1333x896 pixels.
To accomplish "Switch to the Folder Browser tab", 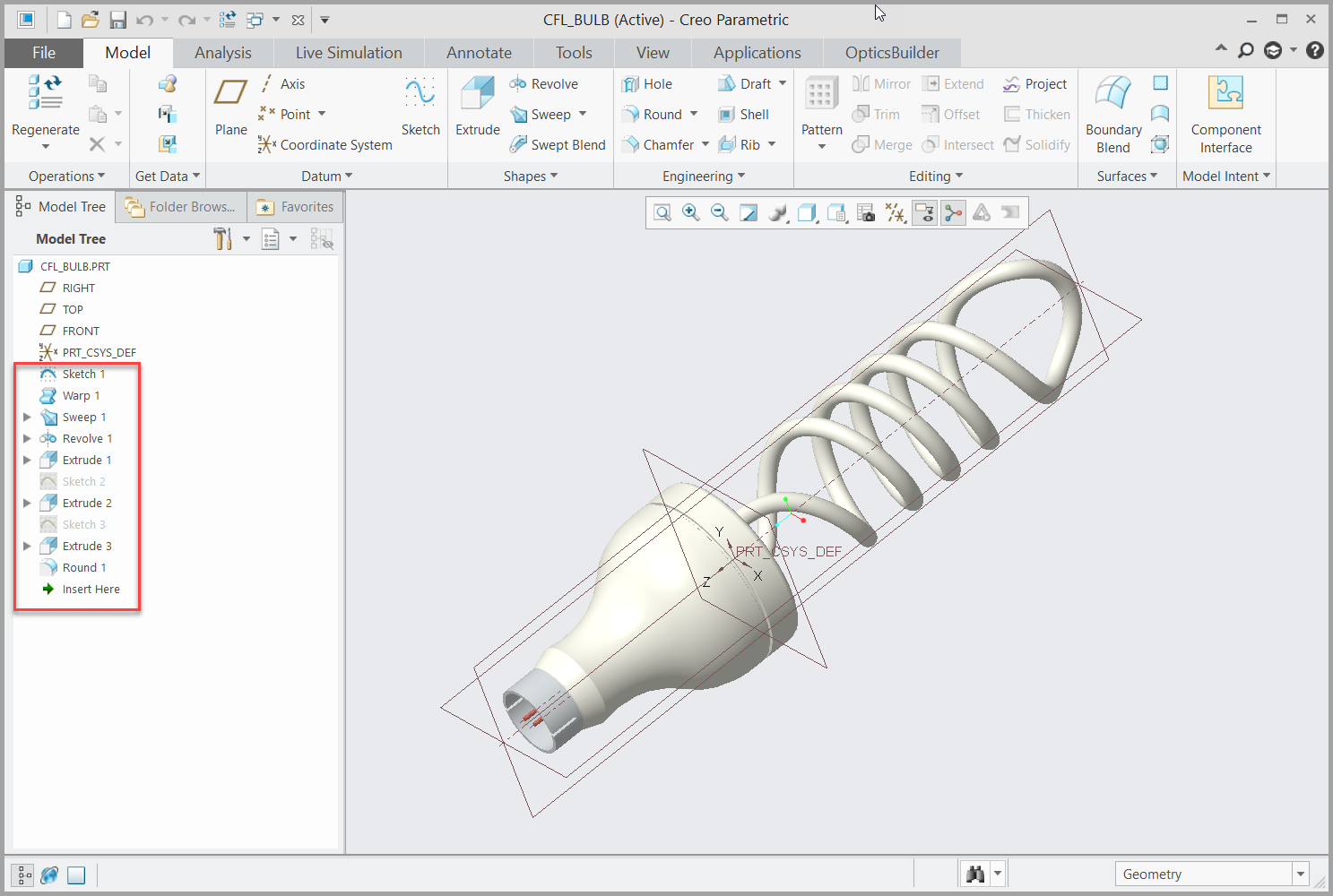I will tap(182, 207).
